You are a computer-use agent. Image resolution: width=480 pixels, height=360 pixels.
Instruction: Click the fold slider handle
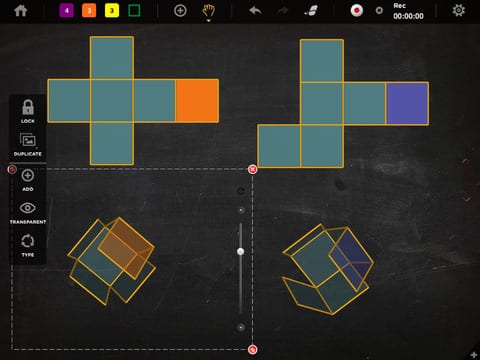click(x=241, y=251)
